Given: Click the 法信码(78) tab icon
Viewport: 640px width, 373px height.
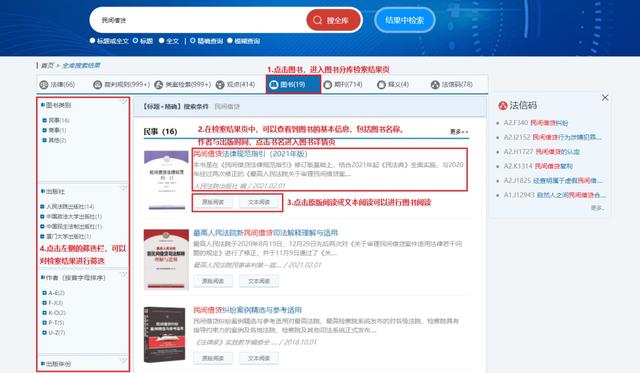Looking at the screenshot, I should click(x=435, y=84).
